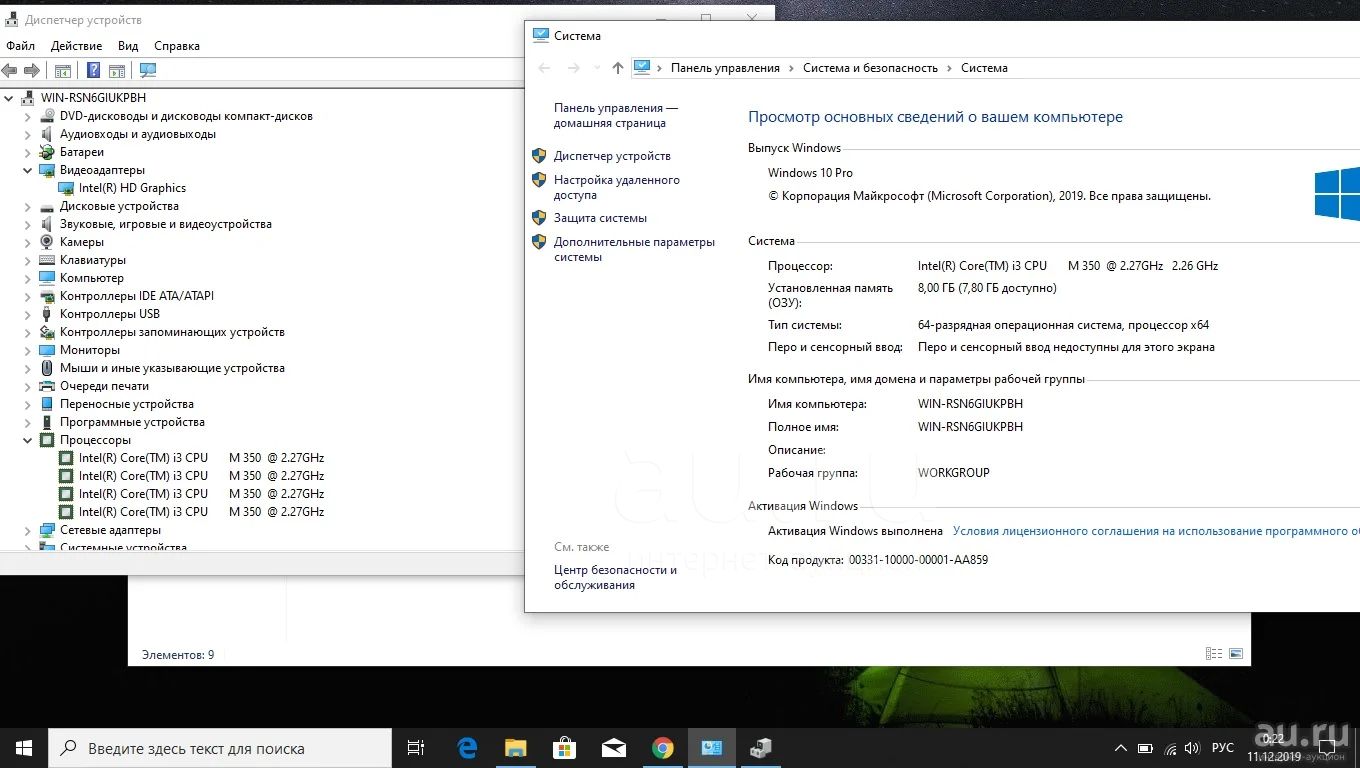Click Настройка удаленного доступа link
This screenshot has width=1360, height=768.
click(x=617, y=187)
